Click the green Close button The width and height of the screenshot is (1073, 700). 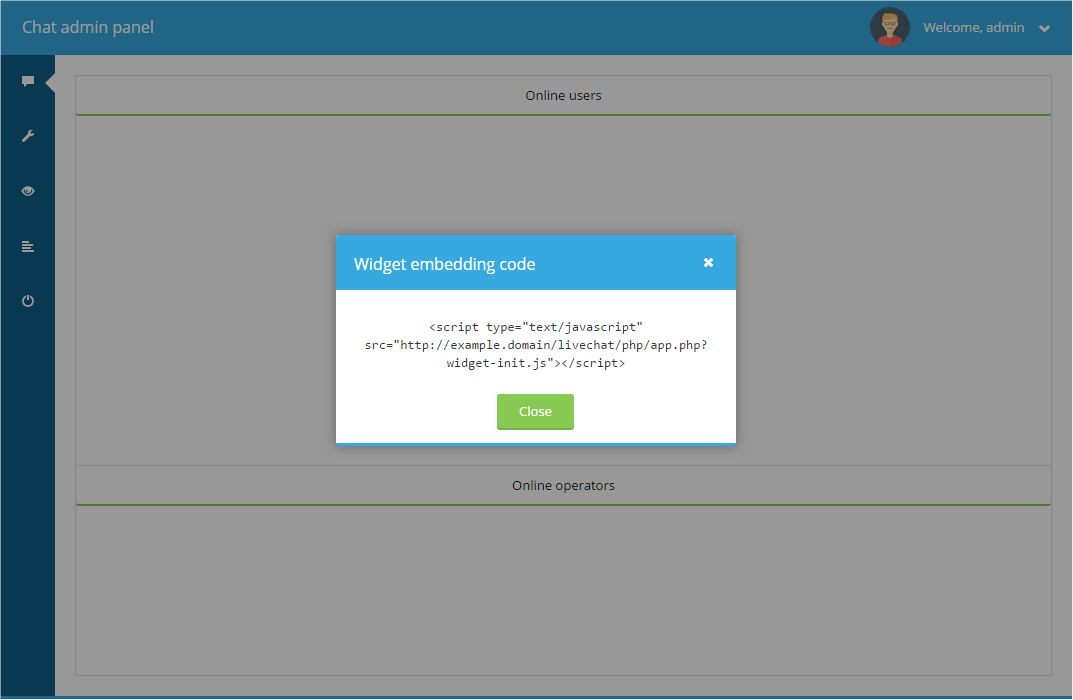535,412
